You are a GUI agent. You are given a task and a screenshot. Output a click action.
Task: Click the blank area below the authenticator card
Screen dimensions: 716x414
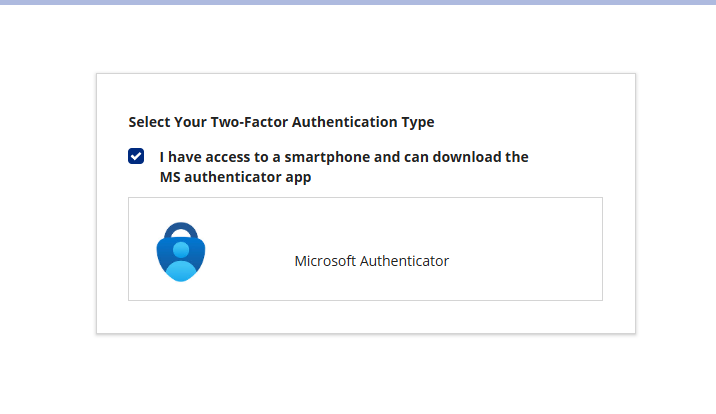(365, 316)
